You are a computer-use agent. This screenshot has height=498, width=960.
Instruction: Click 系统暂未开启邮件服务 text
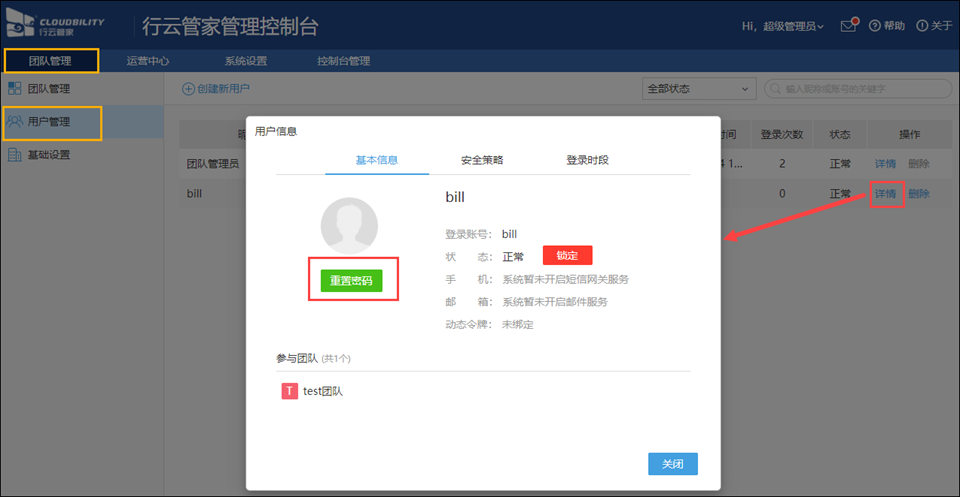click(555, 302)
